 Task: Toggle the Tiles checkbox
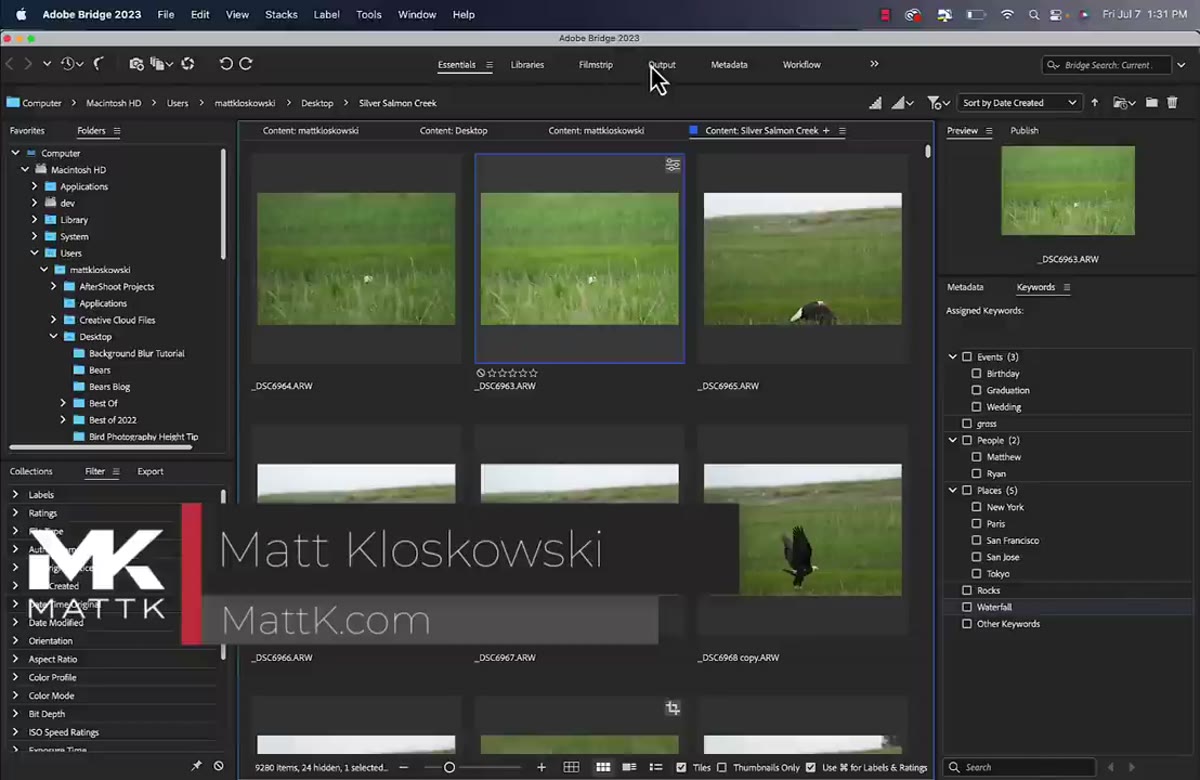(x=681, y=767)
